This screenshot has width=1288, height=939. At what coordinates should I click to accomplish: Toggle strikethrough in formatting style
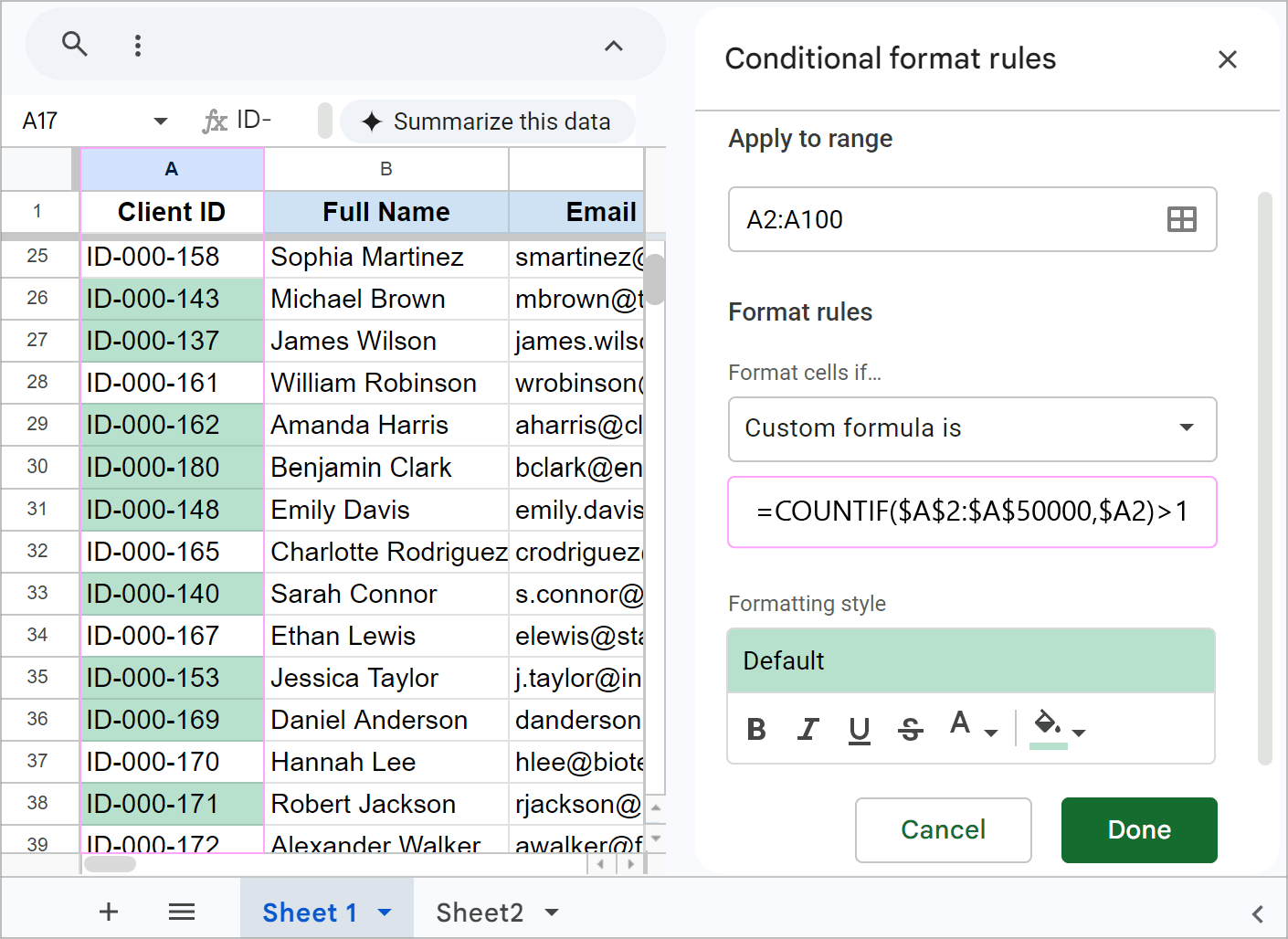tap(910, 729)
